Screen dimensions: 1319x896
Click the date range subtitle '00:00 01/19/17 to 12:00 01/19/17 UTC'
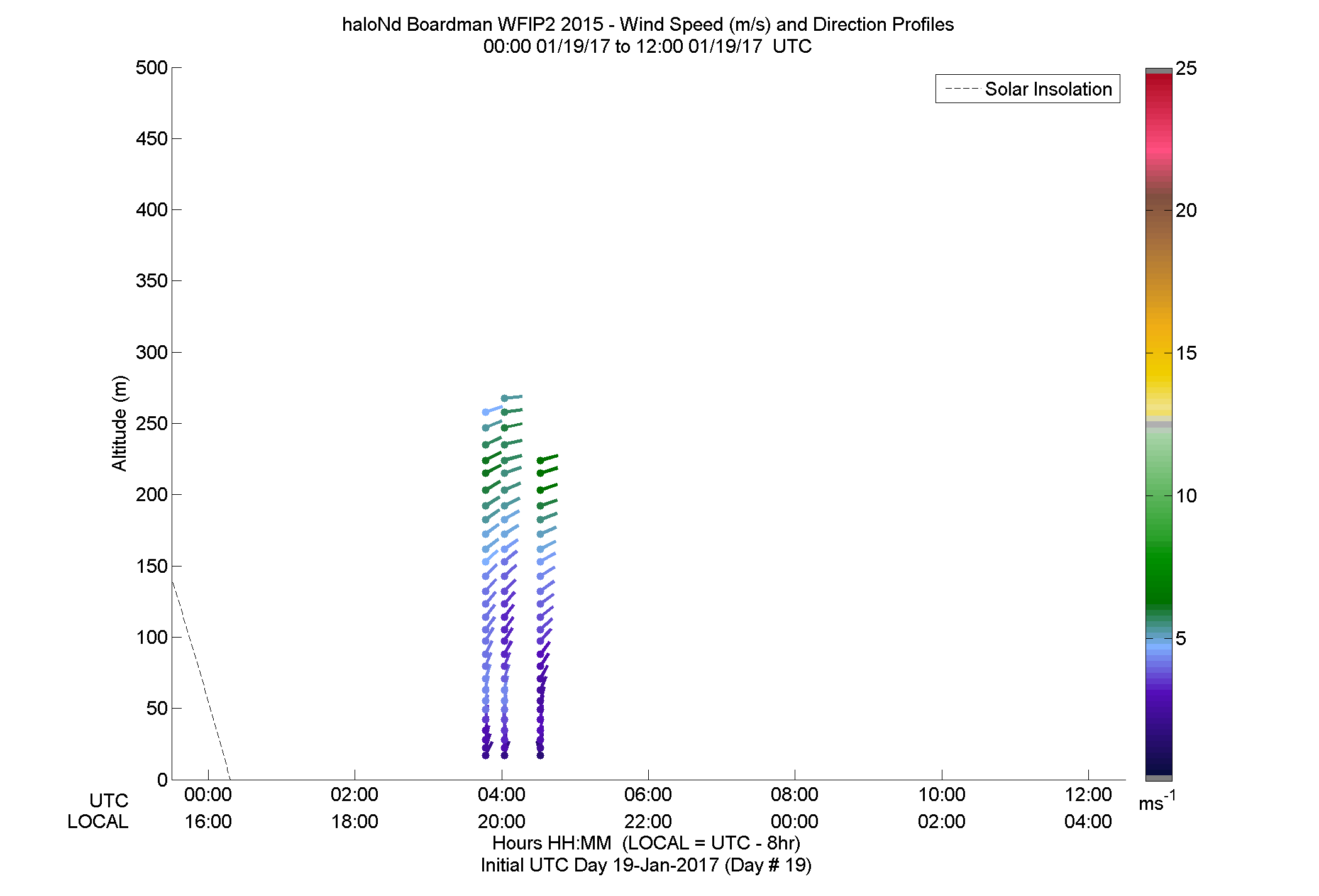(x=647, y=46)
